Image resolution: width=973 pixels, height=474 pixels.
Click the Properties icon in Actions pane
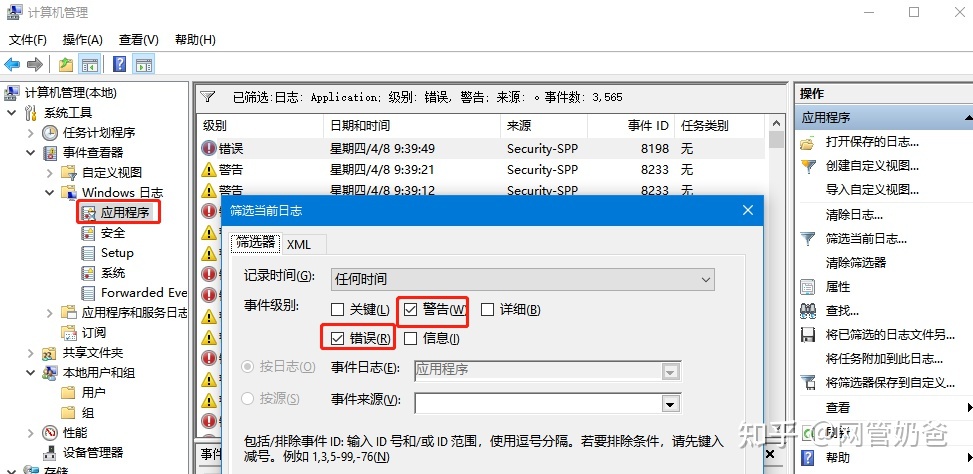click(807, 287)
